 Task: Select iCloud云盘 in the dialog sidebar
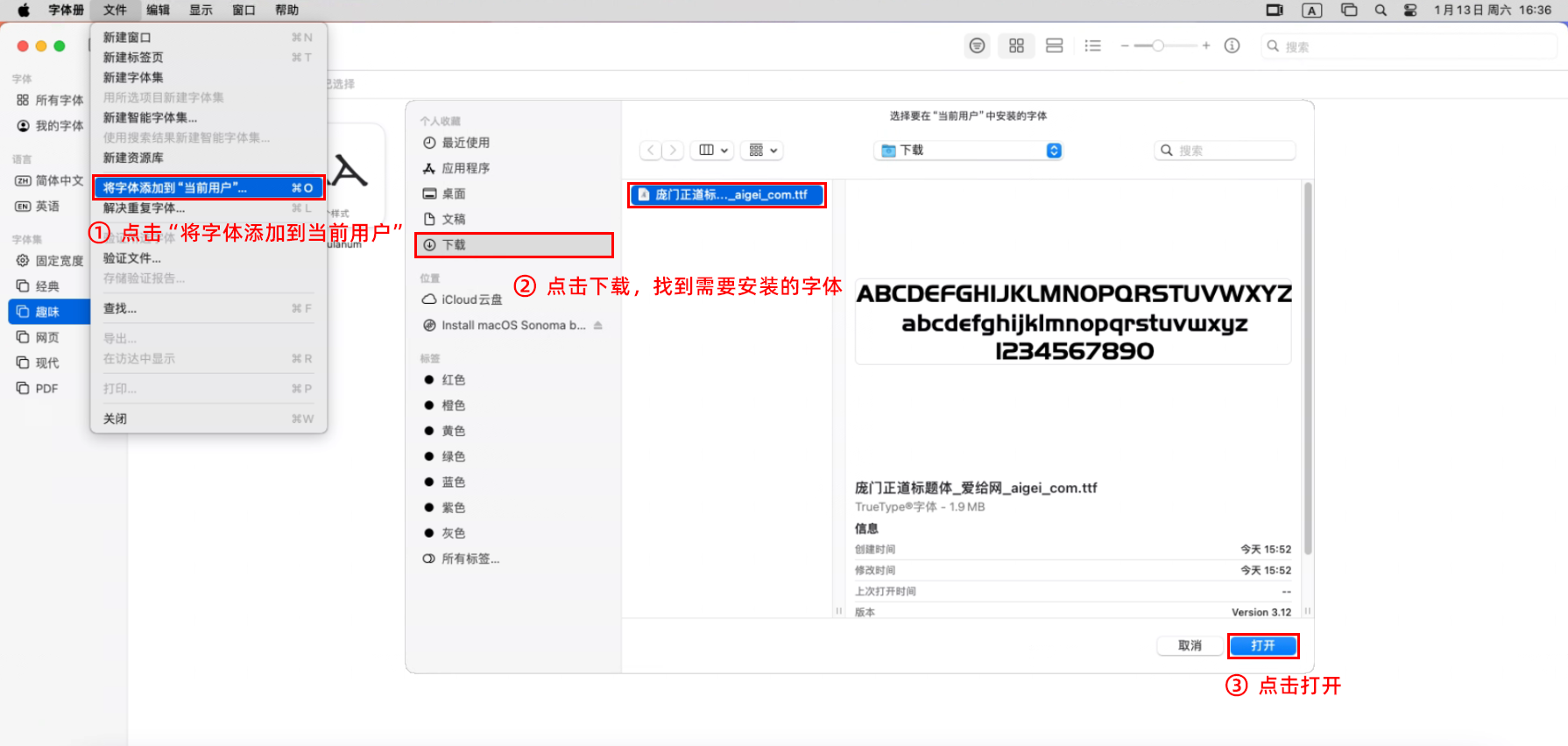click(x=513, y=299)
